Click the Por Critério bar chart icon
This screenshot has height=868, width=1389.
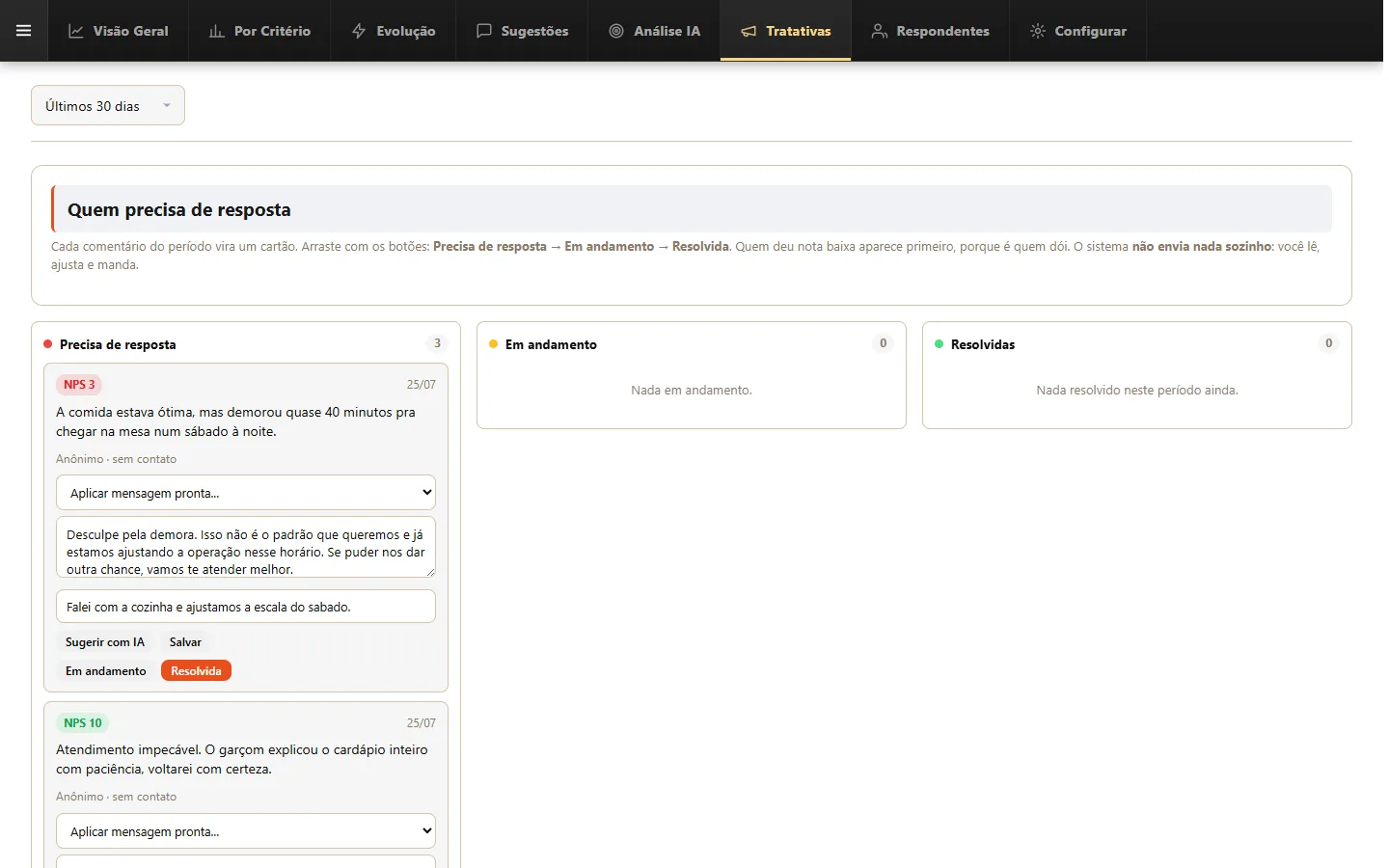coord(216,31)
